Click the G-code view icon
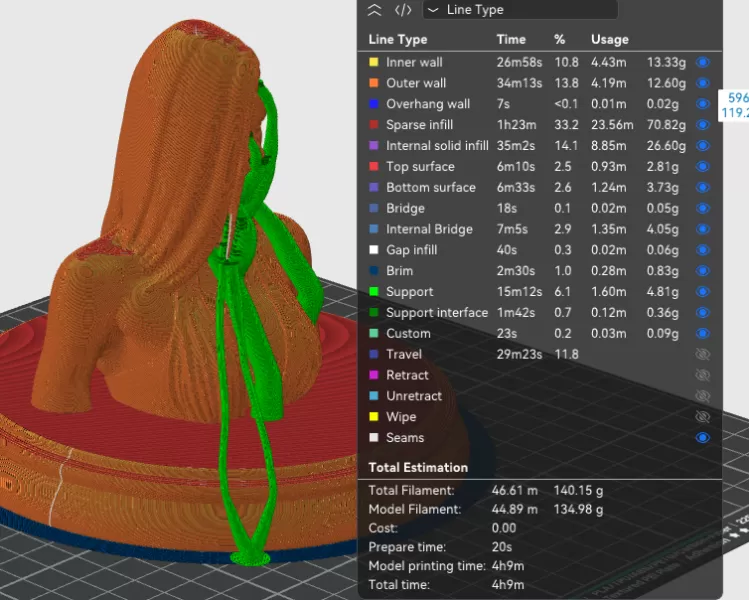Viewport: 749px width, 600px height. coord(403,10)
